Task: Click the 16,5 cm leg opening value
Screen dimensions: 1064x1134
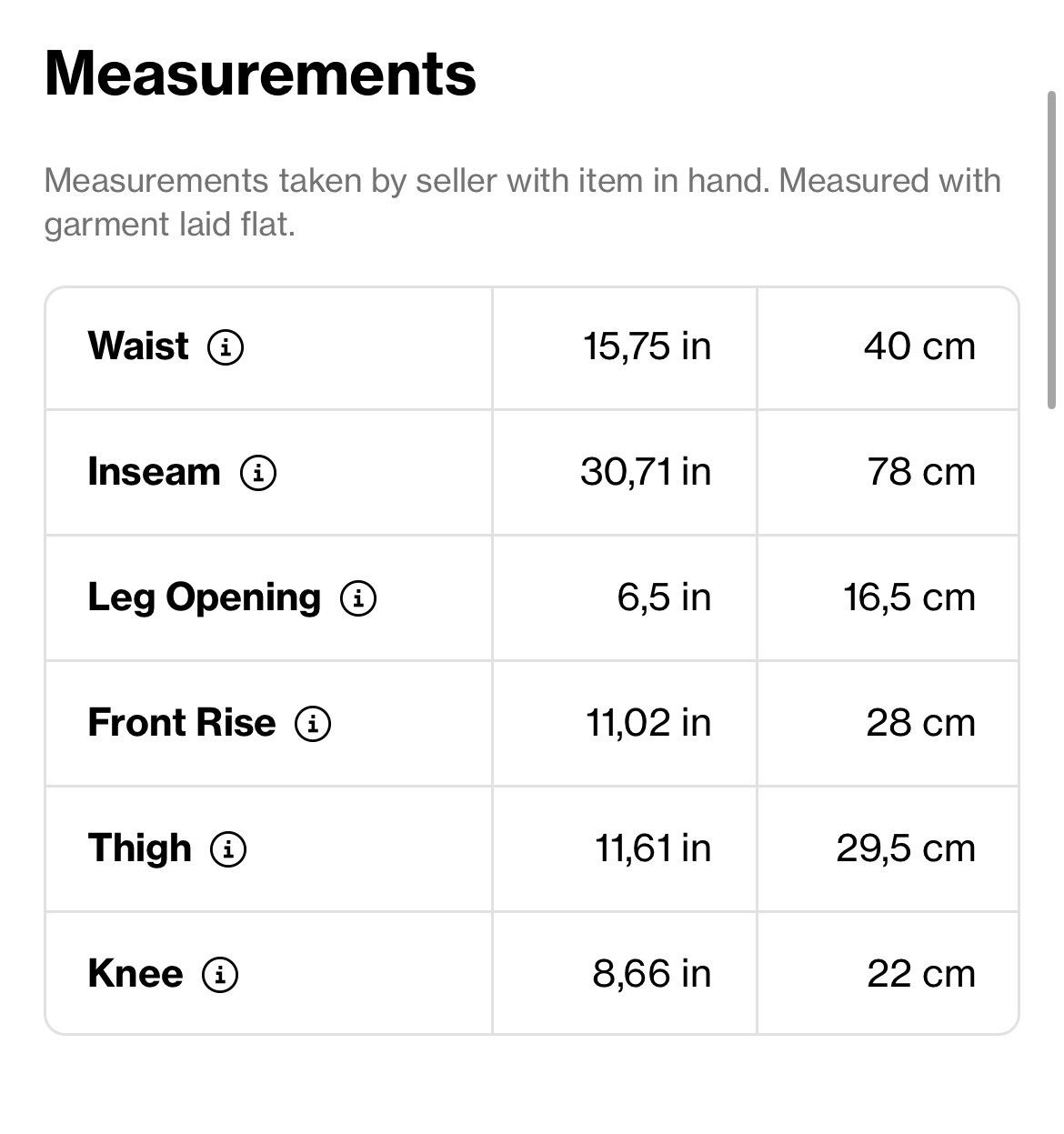Action: click(909, 597)
